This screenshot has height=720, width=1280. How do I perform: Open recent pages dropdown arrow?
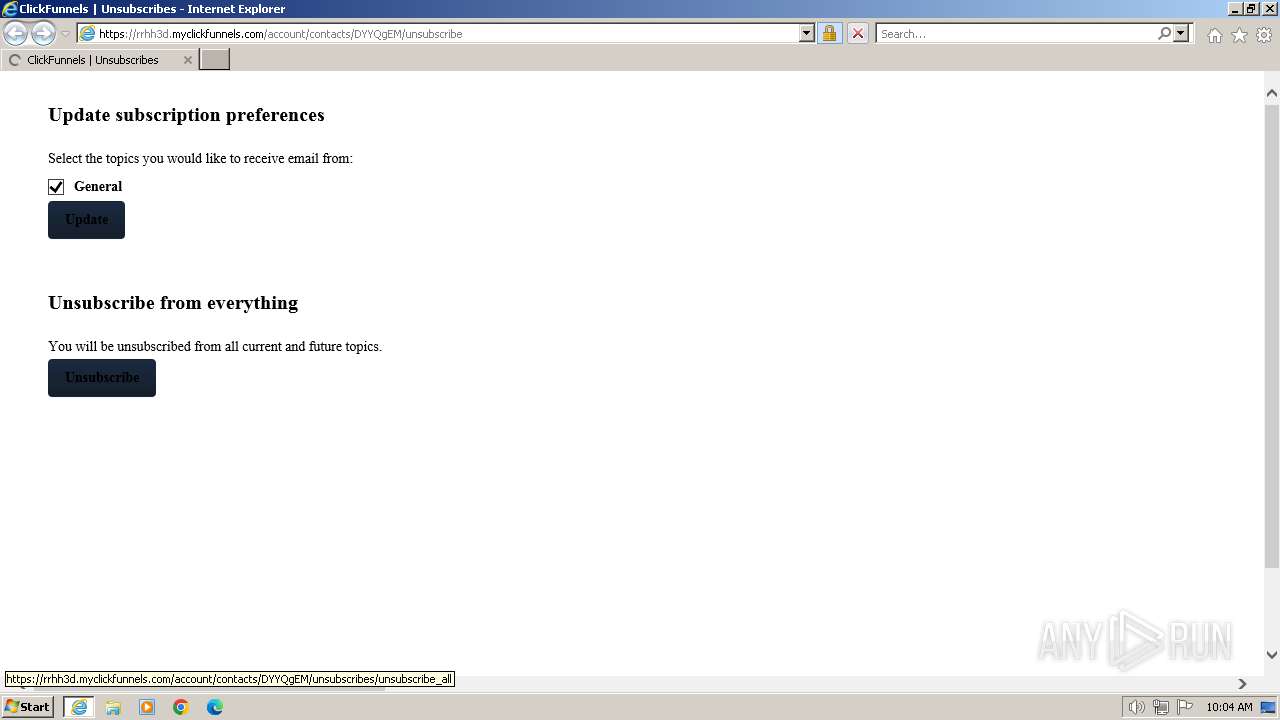point(66,34)
